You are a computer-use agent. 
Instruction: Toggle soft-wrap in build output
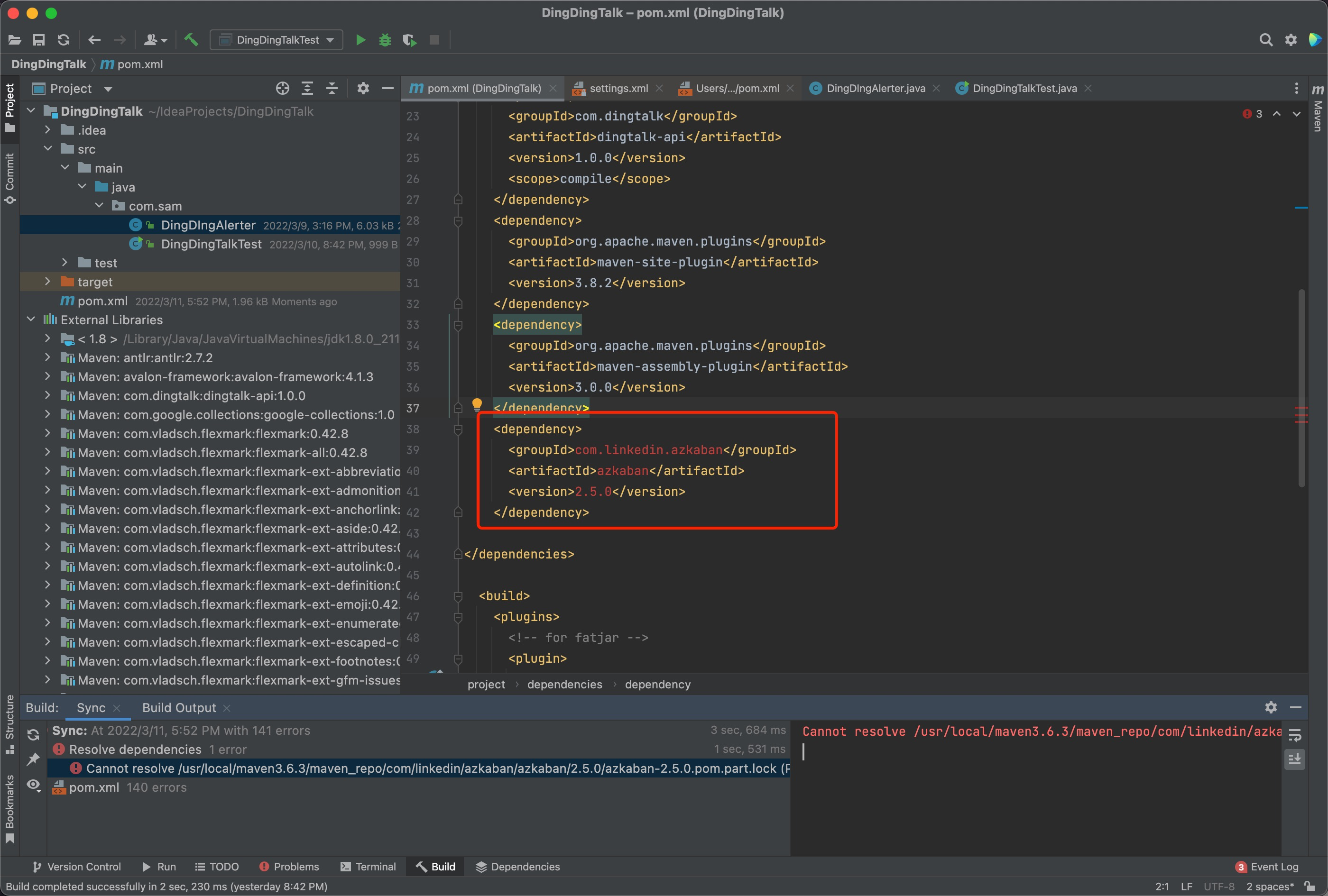(x=1295, y=735)
